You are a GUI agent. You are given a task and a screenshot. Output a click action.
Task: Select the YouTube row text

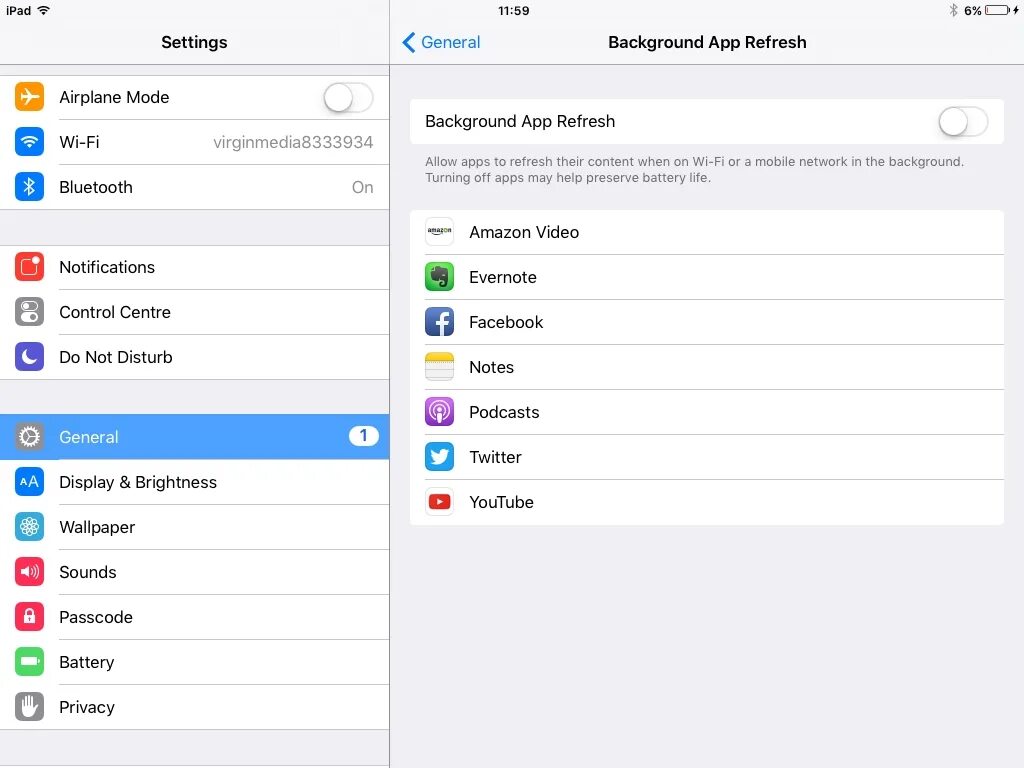502,502
